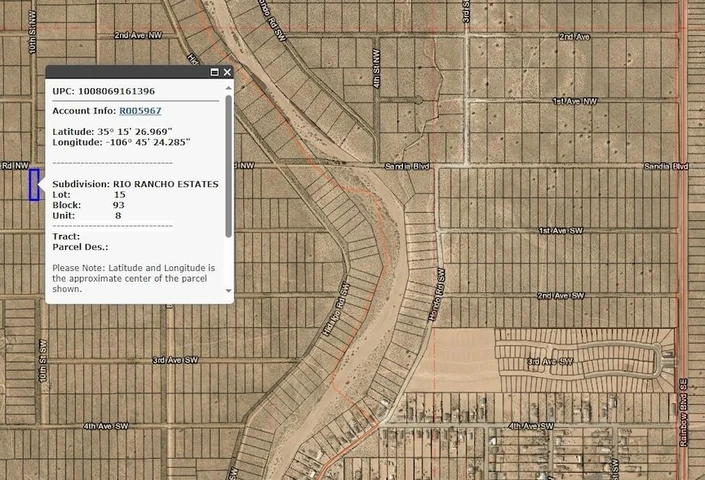Click the 4th Ave SW label on left
This screenshot has width=705, height=480.
[x=106, y=426]
